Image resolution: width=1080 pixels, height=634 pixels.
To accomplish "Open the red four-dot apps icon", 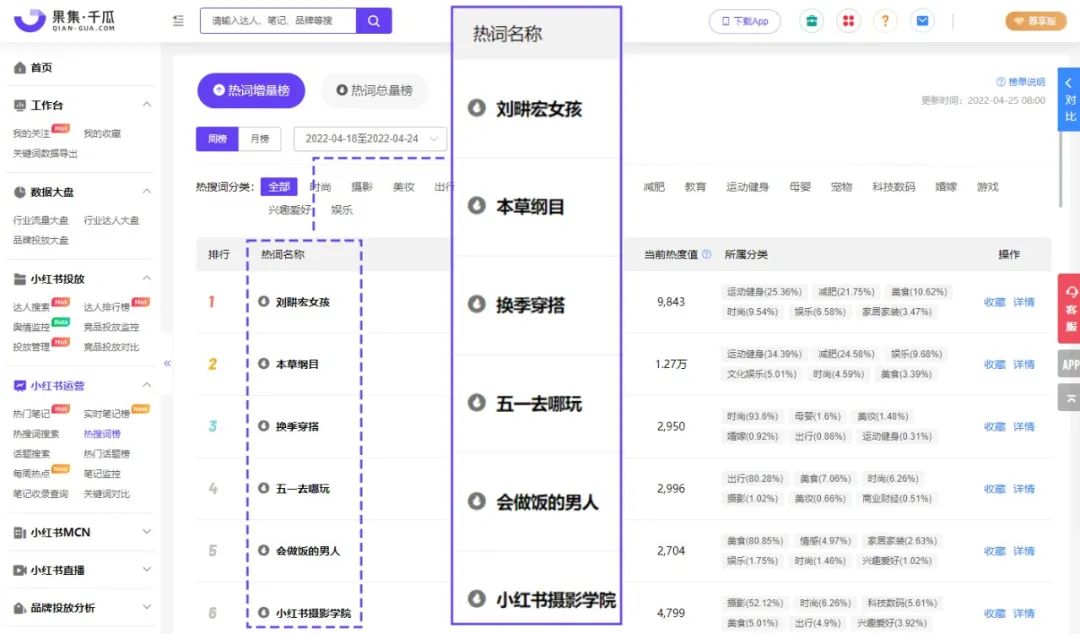I will [x=849, y=21].
